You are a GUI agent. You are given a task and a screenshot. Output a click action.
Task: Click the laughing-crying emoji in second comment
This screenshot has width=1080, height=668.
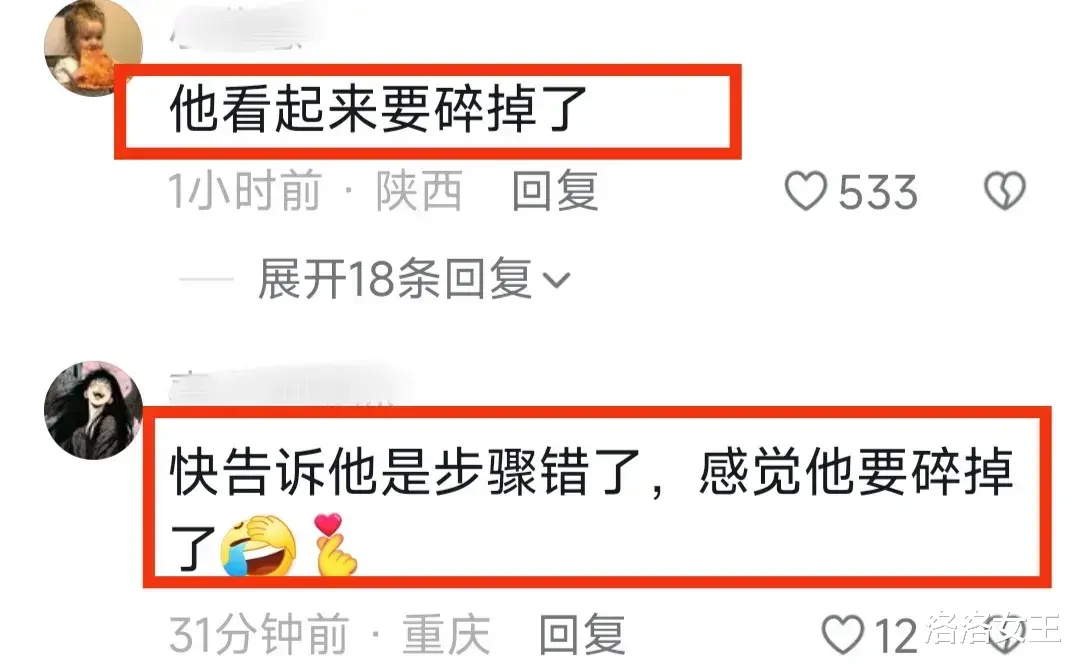258,545
